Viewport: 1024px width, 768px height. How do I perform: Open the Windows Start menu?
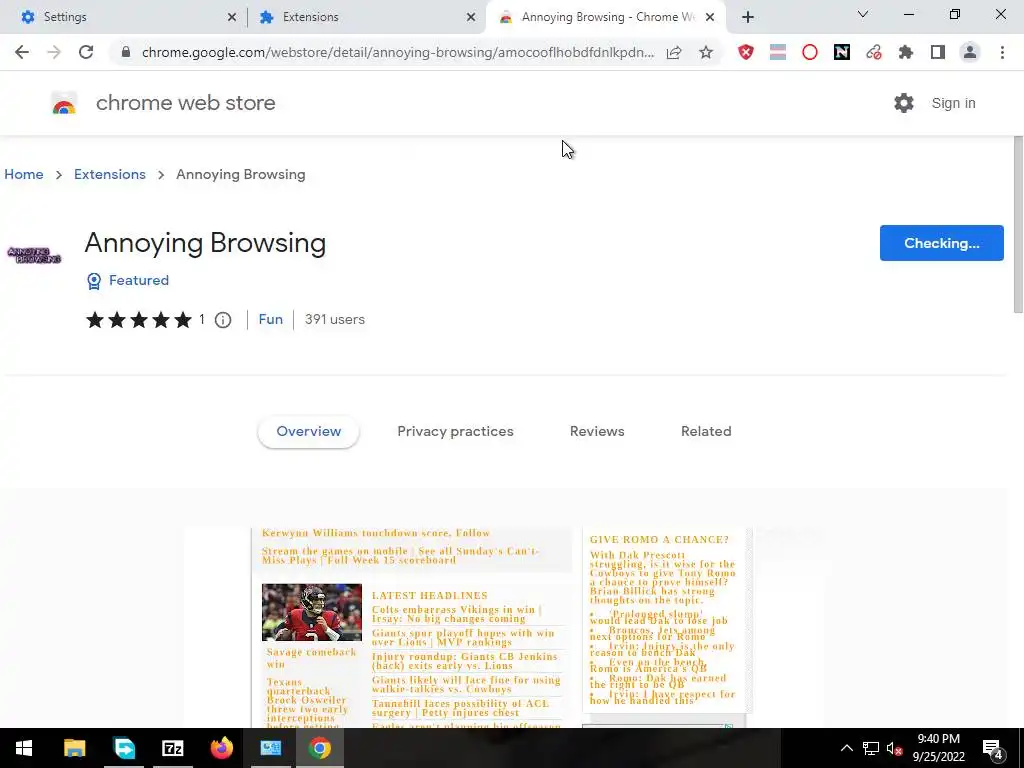[24, 748]
